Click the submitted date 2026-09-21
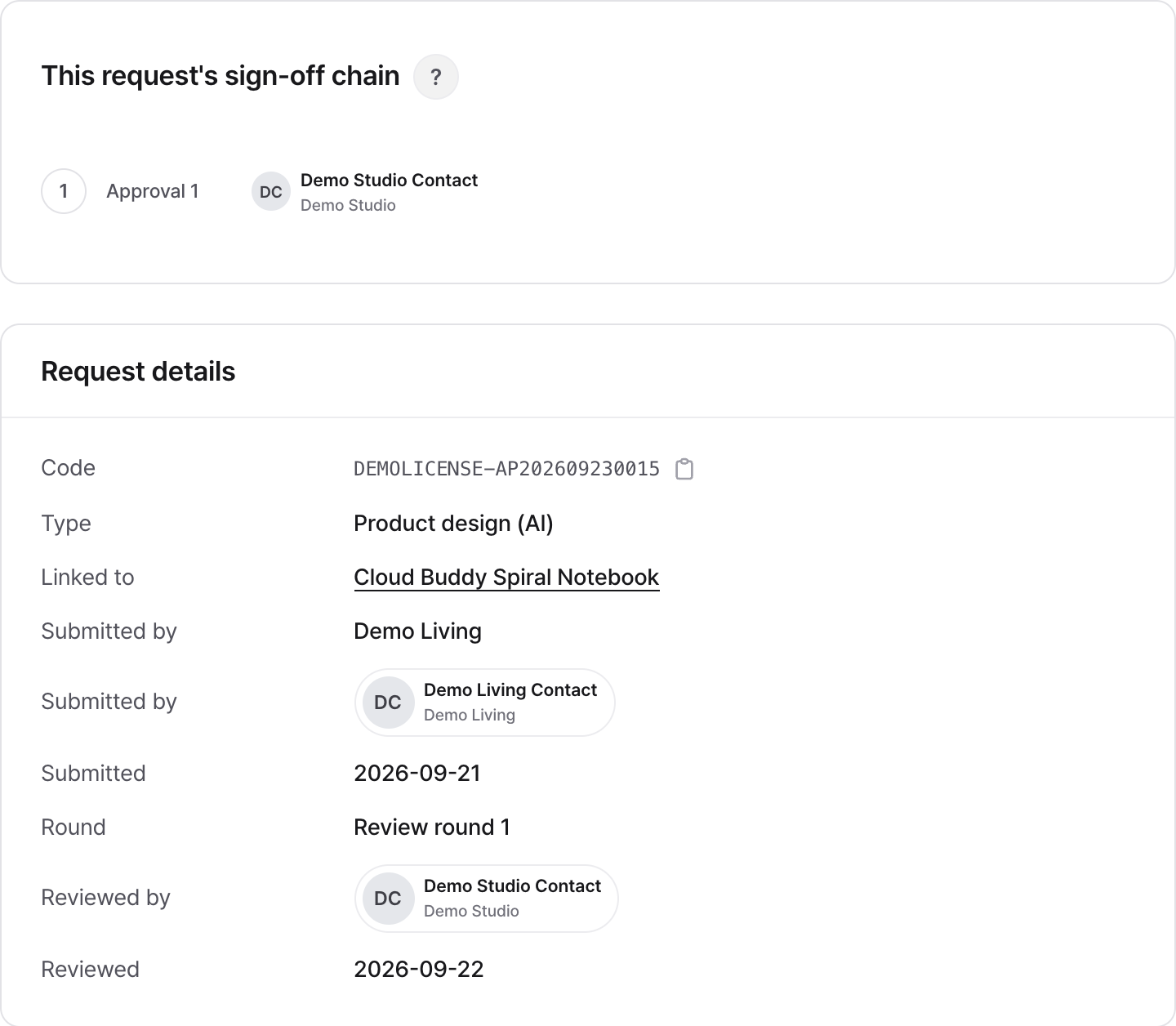The height and width of the screenshot is (1026, 1176). click(x=417, y=774)
